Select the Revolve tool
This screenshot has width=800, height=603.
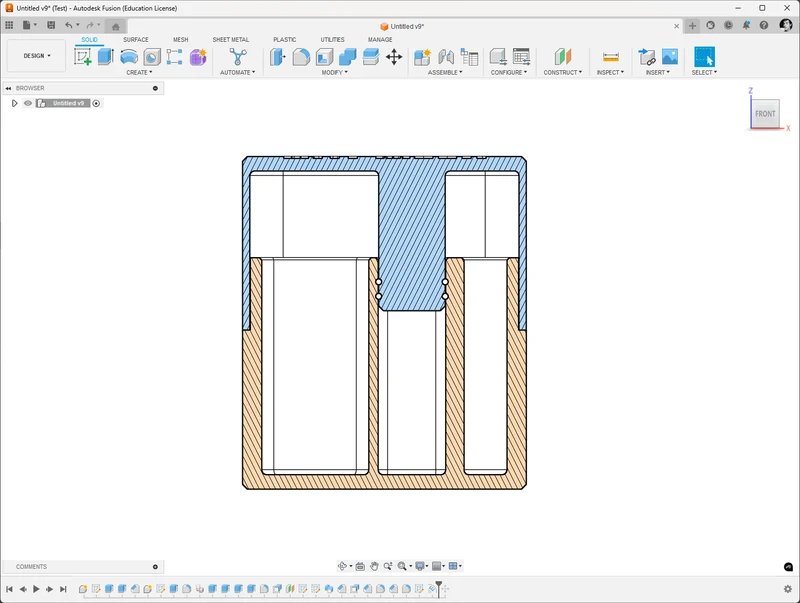129,57
